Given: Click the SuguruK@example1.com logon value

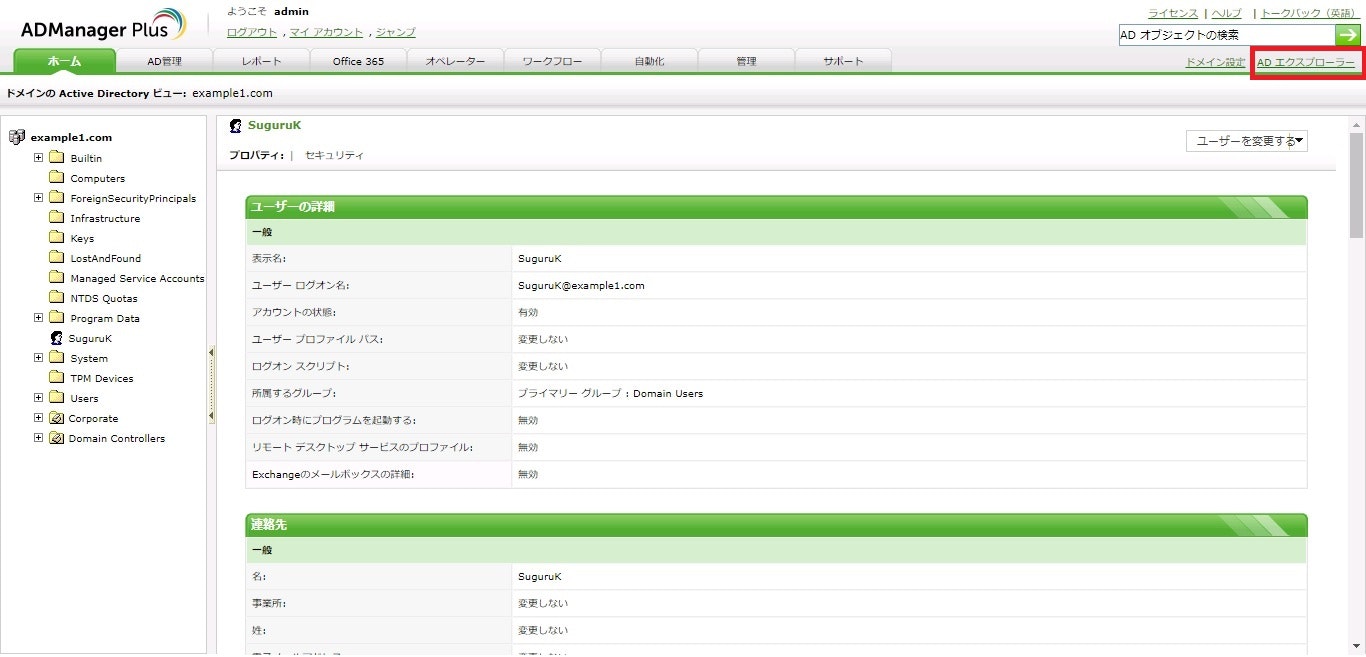Looking at the screenshot, I should (x=581, y=285).
